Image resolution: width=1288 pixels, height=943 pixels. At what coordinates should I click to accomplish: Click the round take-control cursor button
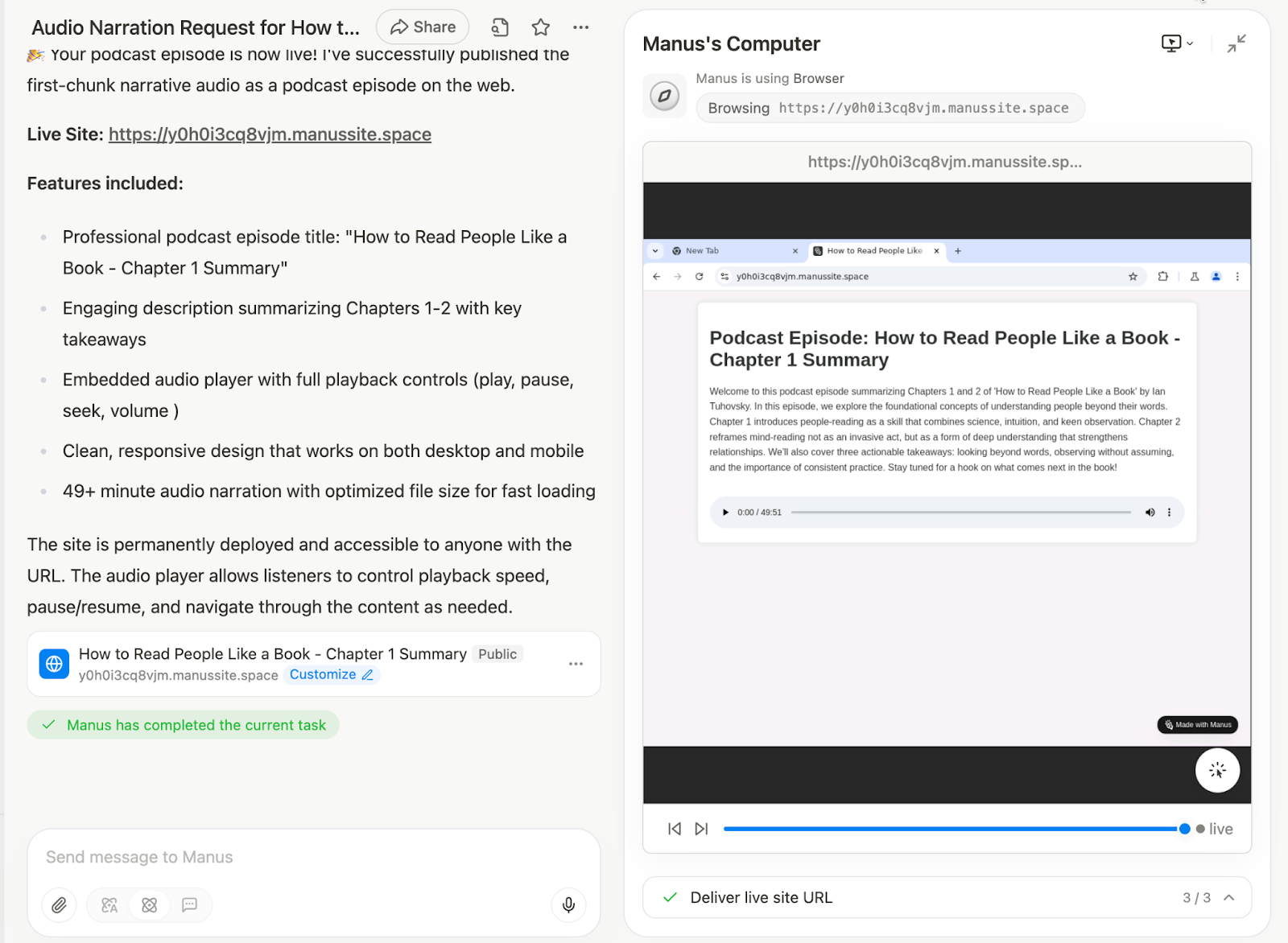pyautogui.click(x=1217, y=771)
